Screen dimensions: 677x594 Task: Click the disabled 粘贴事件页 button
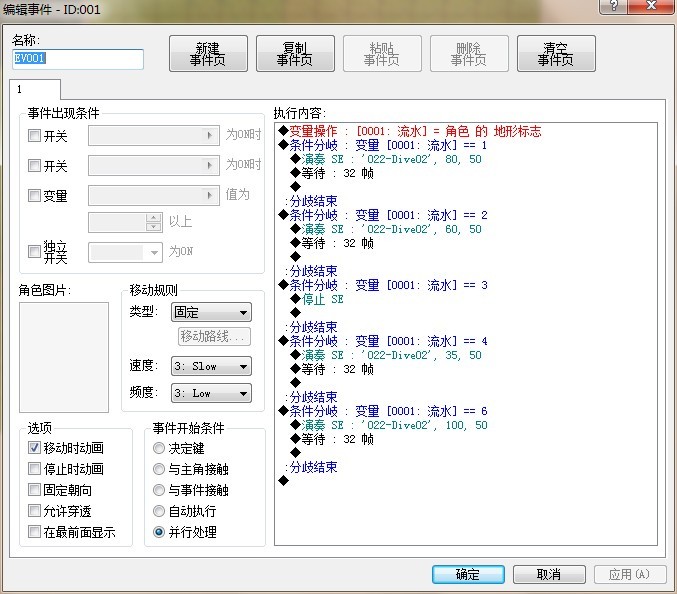(x=382, y=54)
